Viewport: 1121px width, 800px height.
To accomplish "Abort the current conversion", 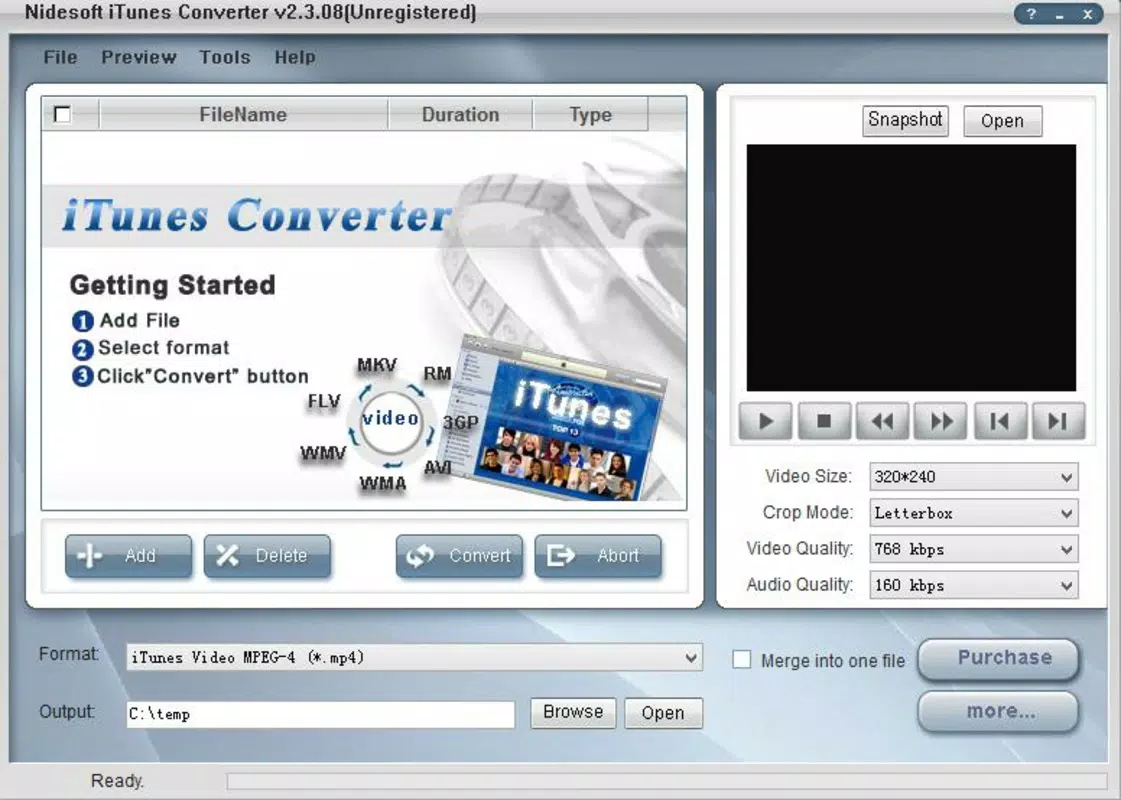I will (598, 555).
